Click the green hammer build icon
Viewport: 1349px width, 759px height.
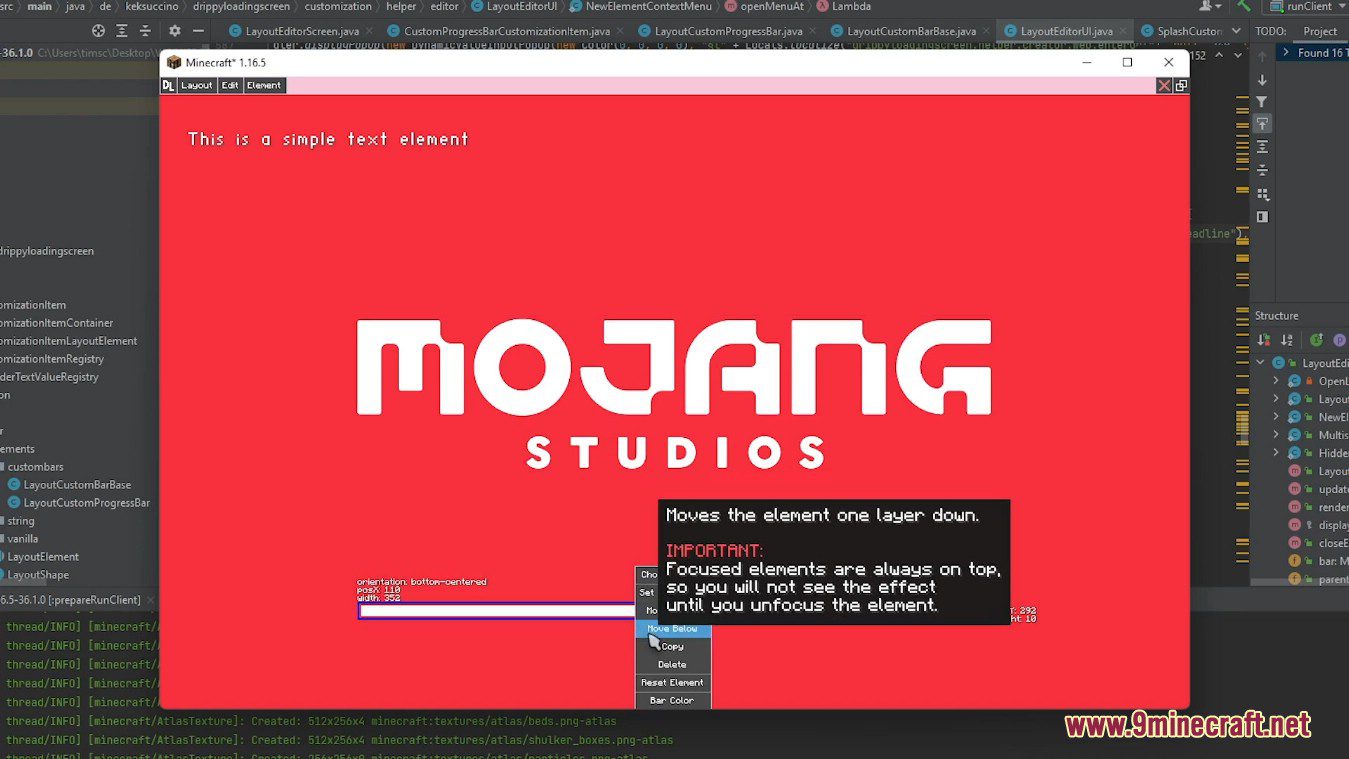pos(1243,6)
